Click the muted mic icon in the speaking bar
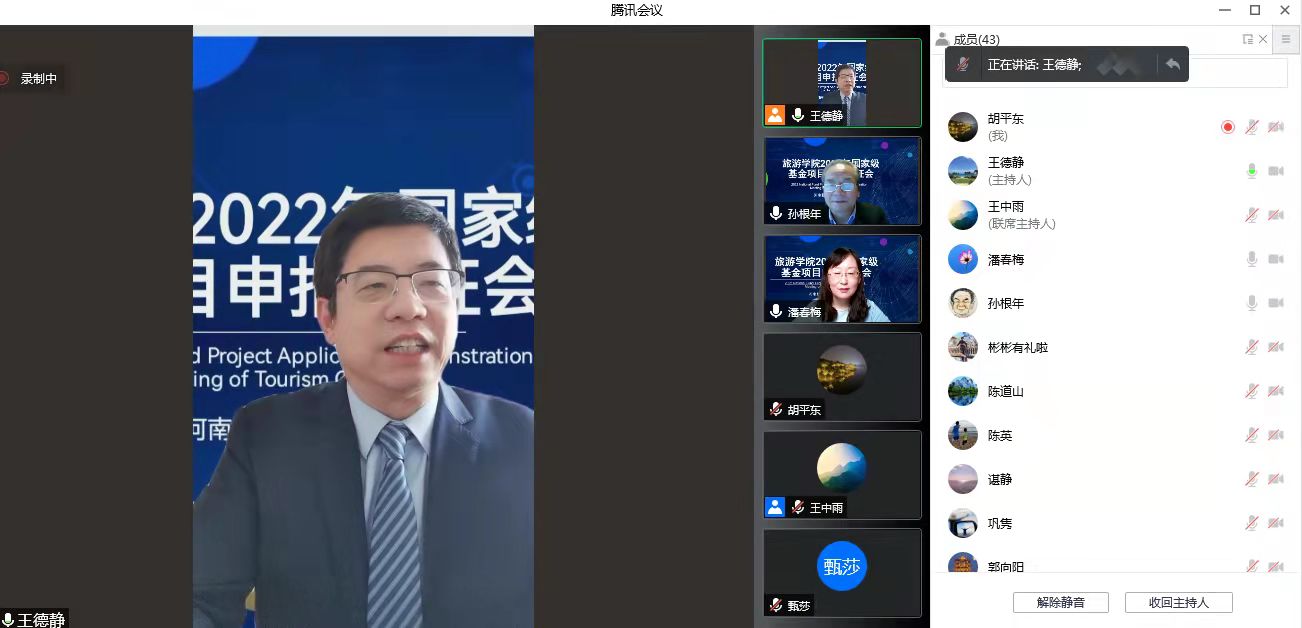1302x628 pixels. 962,64
